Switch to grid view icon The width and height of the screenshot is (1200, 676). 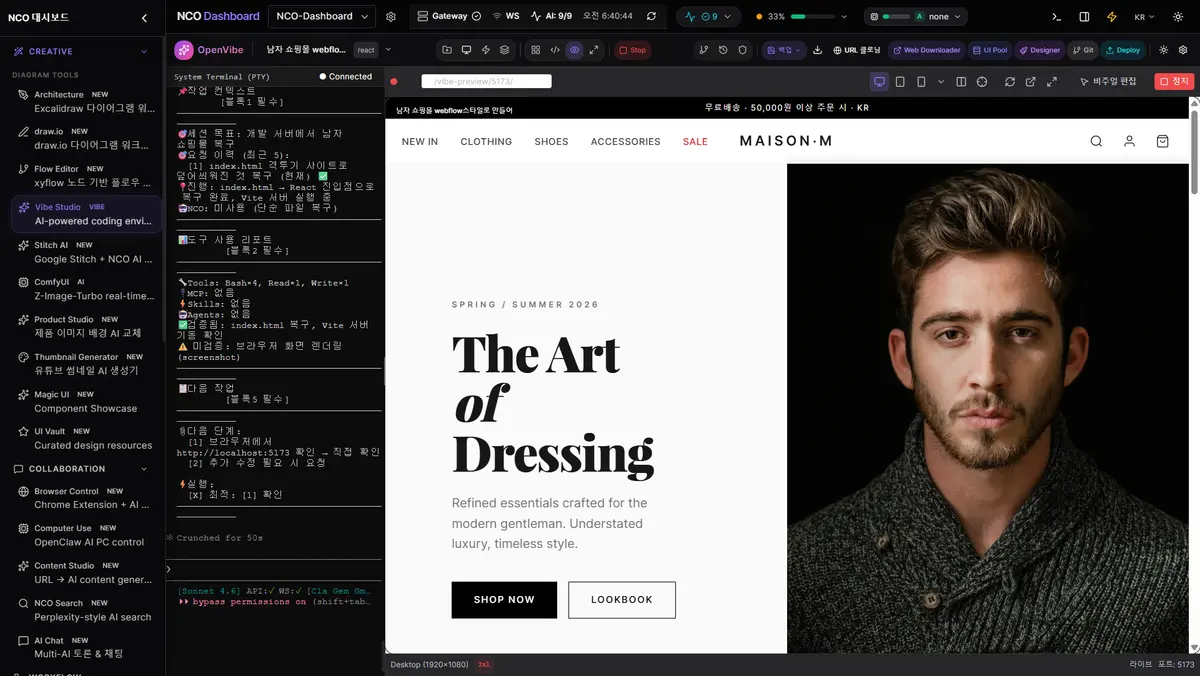[x=536, y=50]
